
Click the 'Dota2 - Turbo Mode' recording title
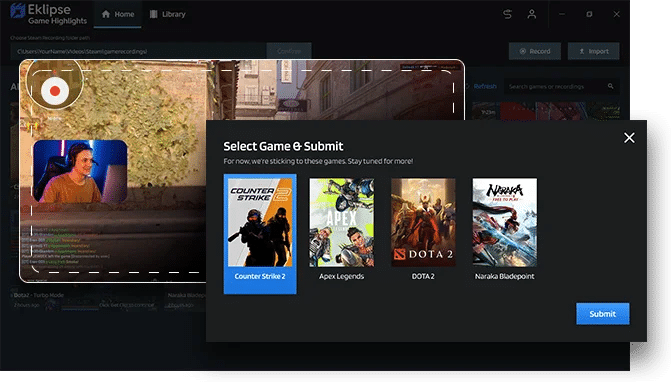(x=38, y=295)
